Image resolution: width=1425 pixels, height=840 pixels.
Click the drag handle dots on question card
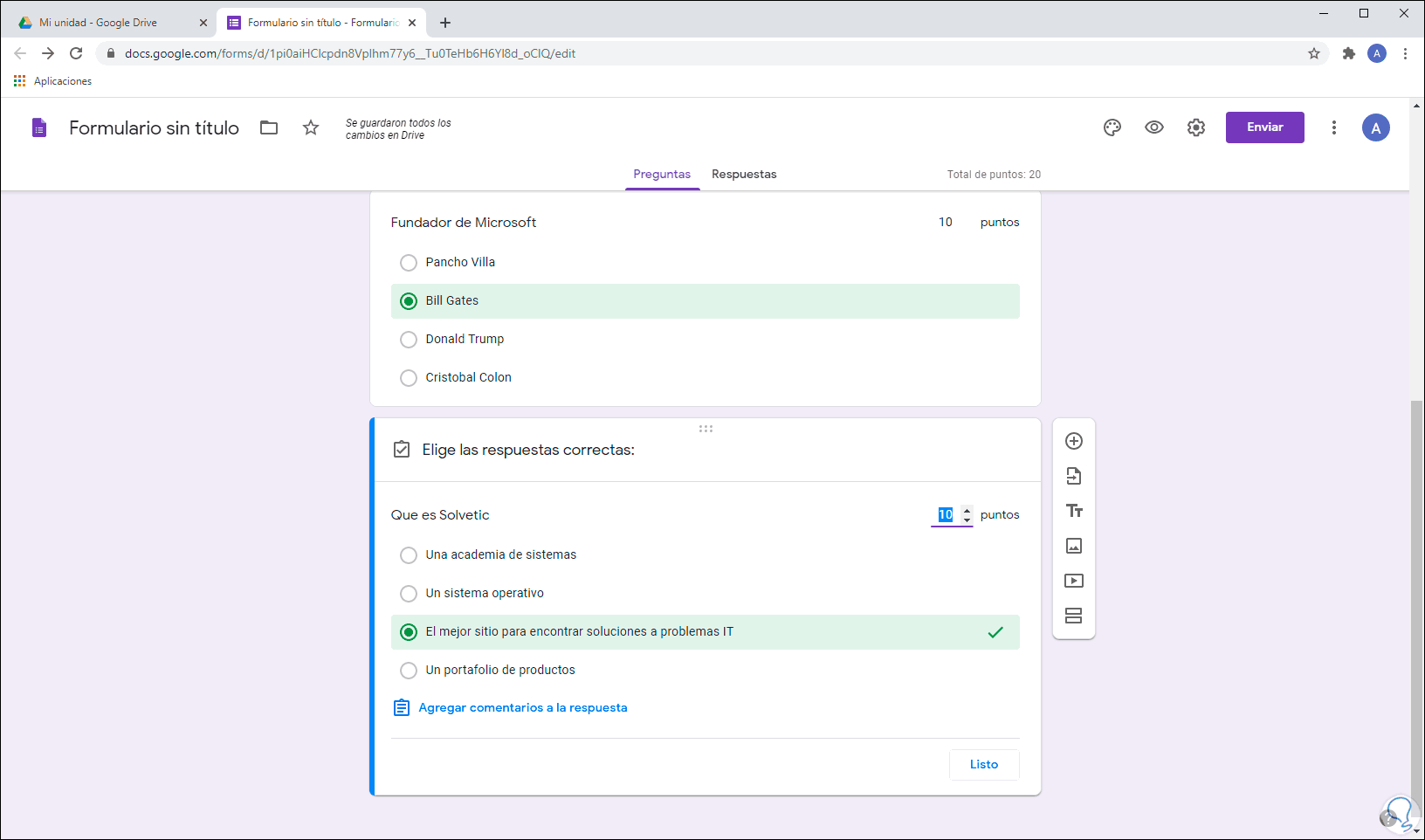click(706, 429)
